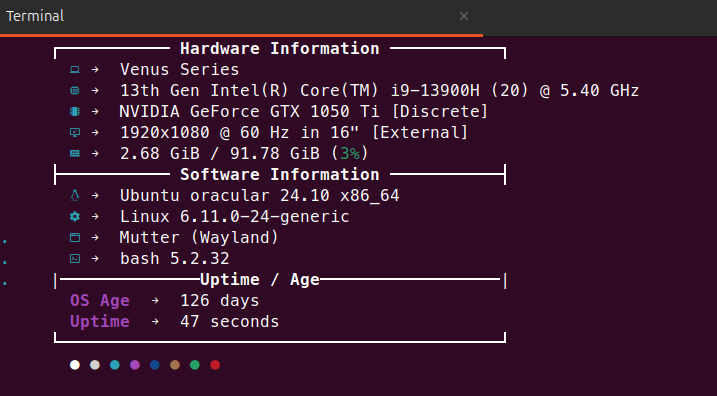Click the memory icon beside 2.68 GiB
This screenshot has height=396, width=717.
click(x=75, y=154)
